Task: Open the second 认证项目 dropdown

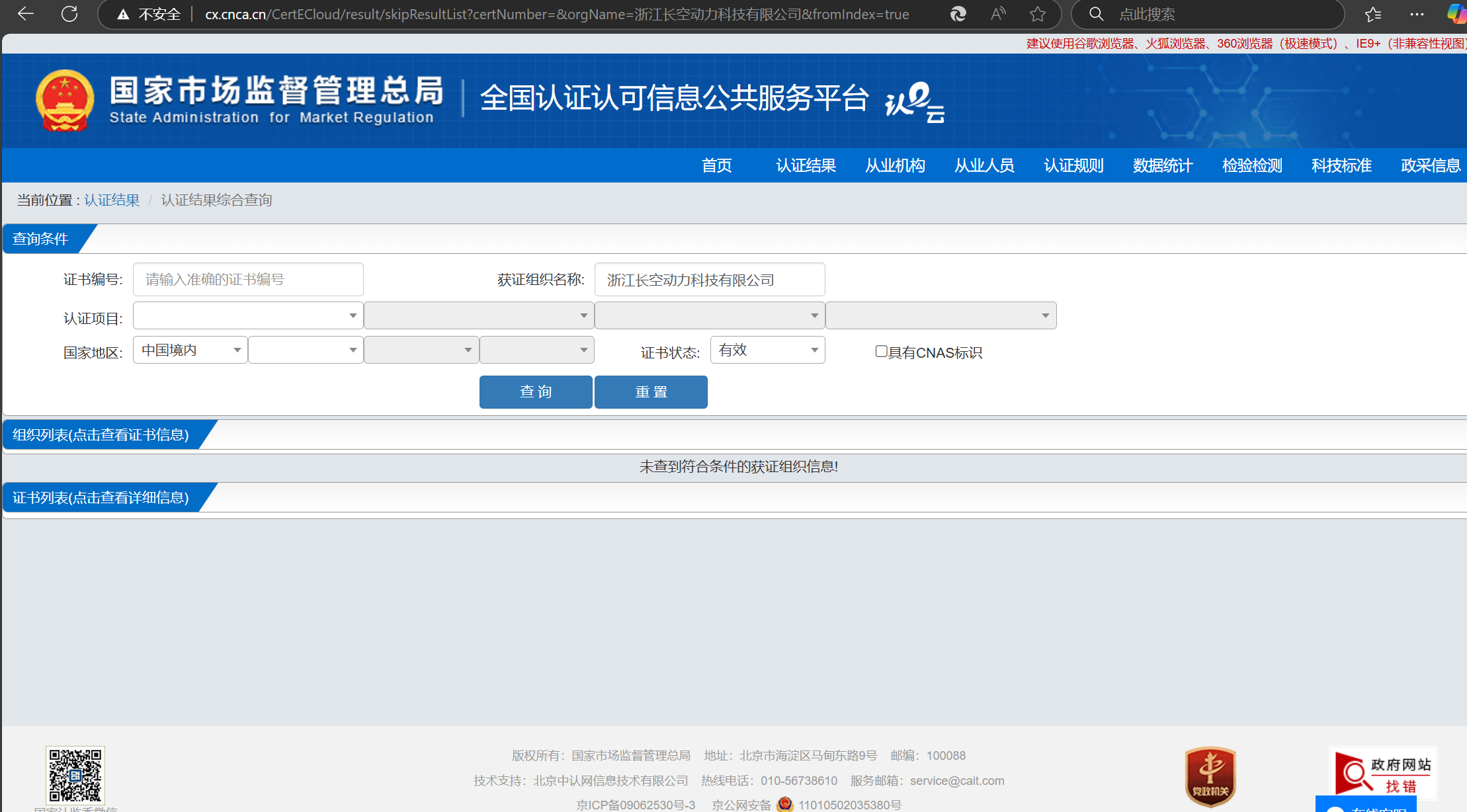Action: click(479, 315)
